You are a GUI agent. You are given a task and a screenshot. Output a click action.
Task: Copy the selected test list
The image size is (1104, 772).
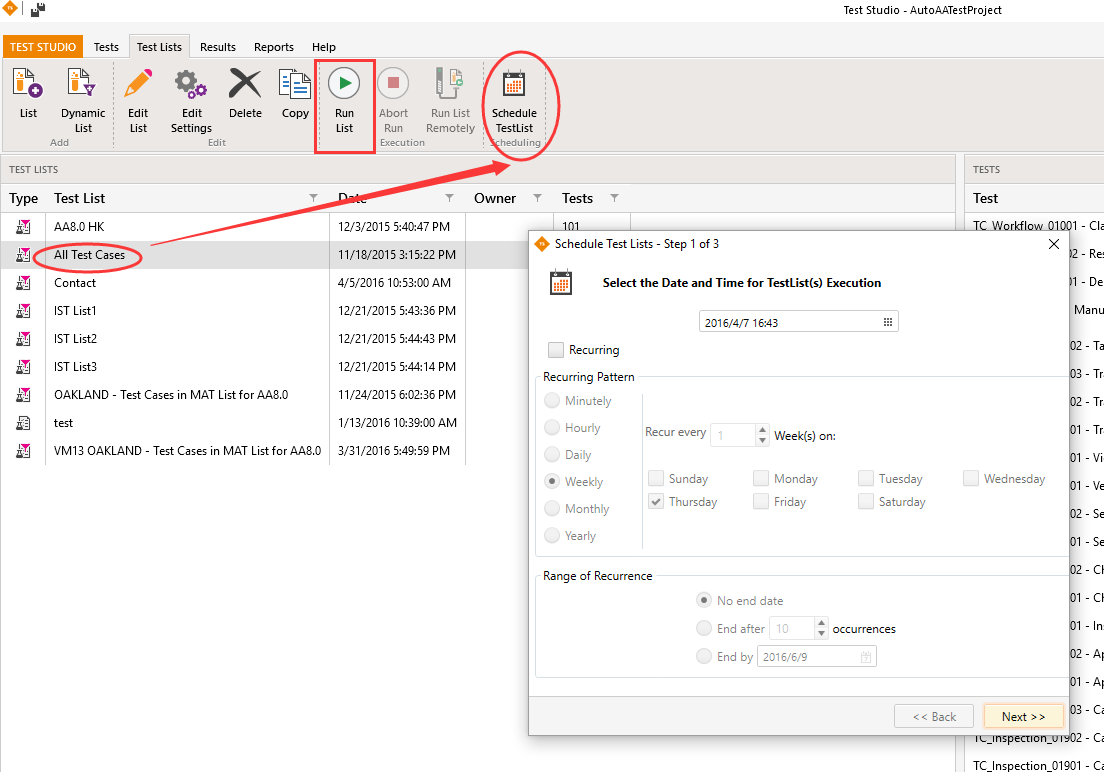(x=295, y=83)
